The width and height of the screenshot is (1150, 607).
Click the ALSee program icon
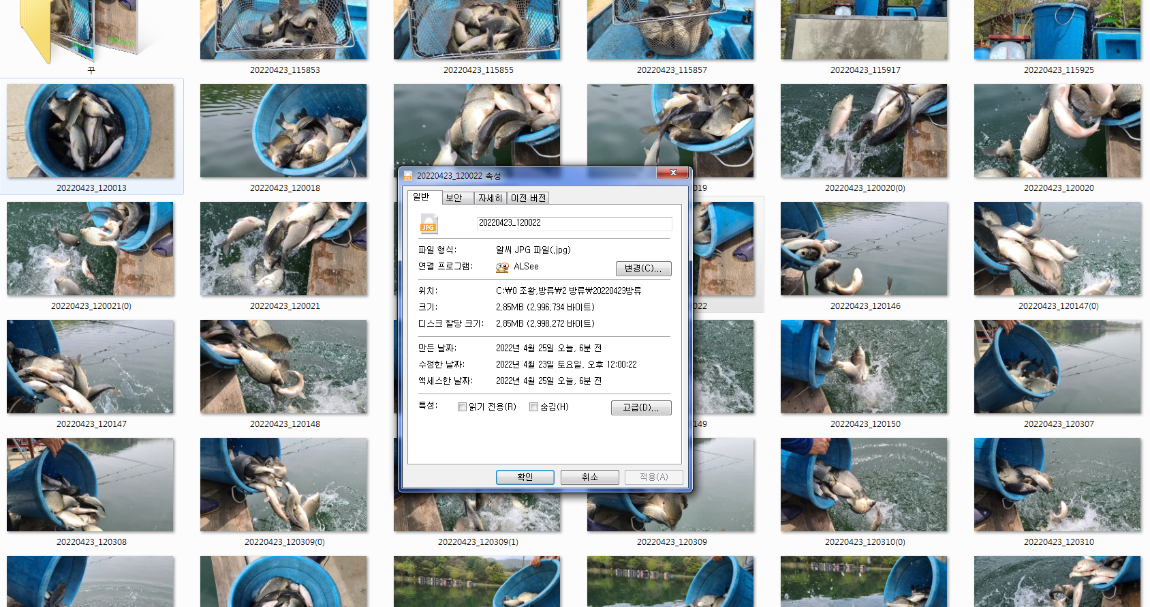click(502, 267)
